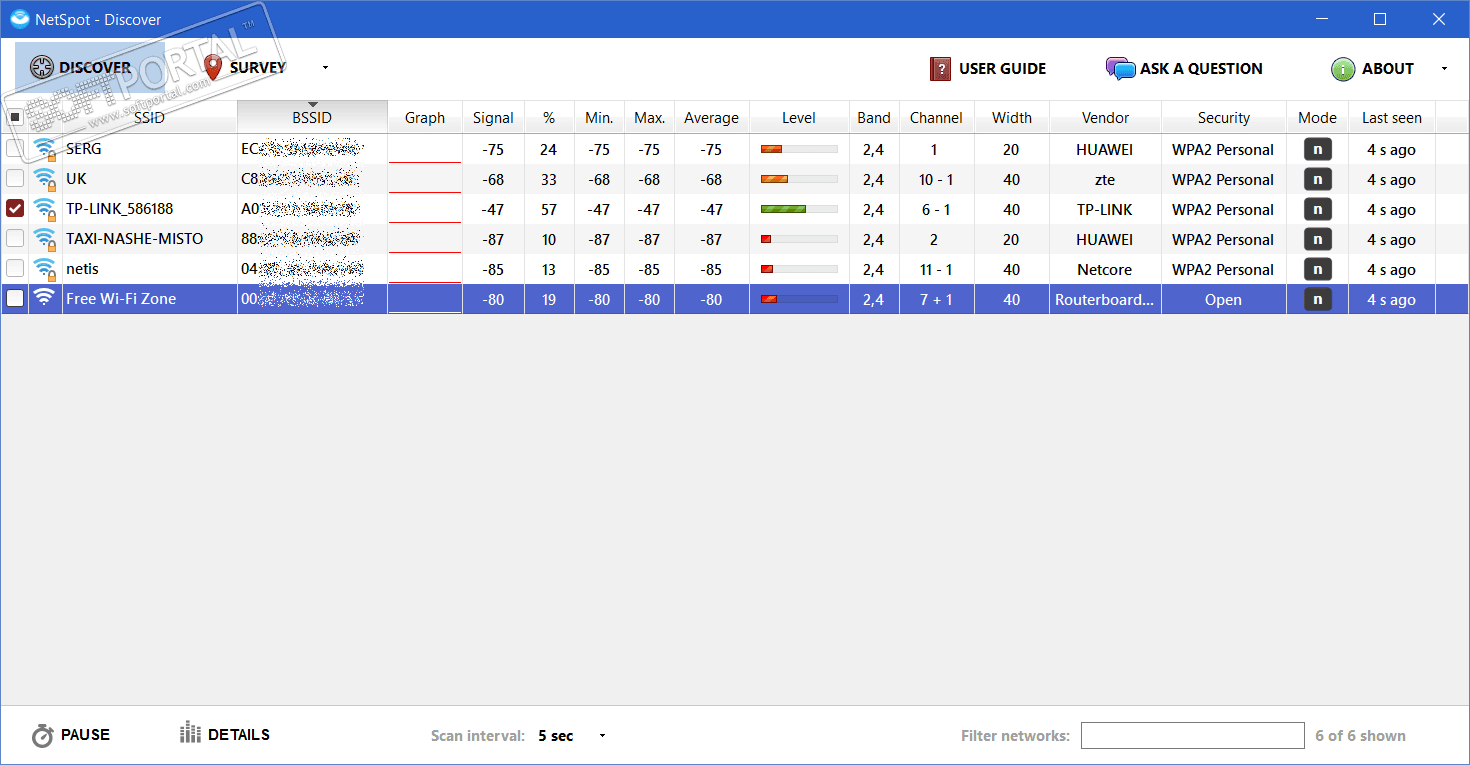This screenshot has width=1470, height=765.
Task: Click the Open security cell
Action: 1224,299
